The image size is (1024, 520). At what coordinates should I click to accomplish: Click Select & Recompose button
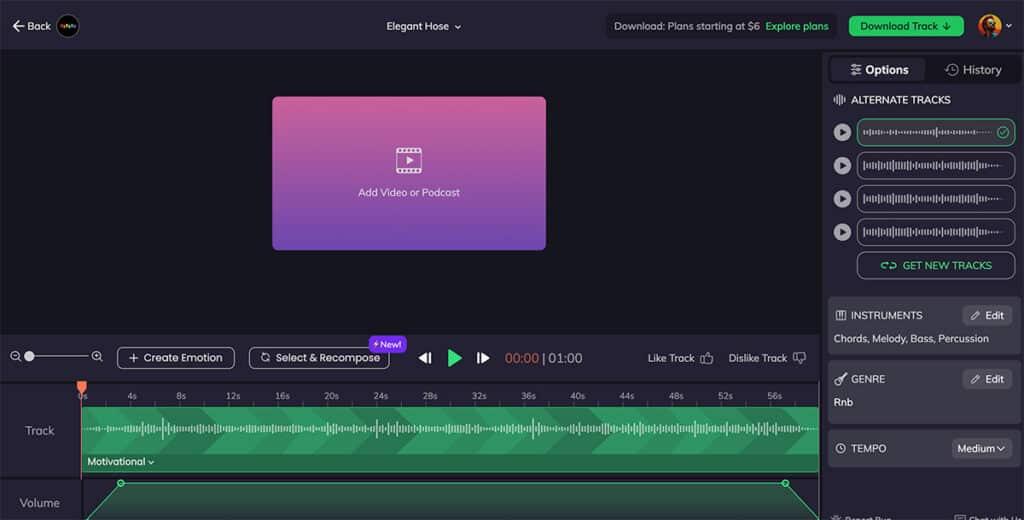319,358
